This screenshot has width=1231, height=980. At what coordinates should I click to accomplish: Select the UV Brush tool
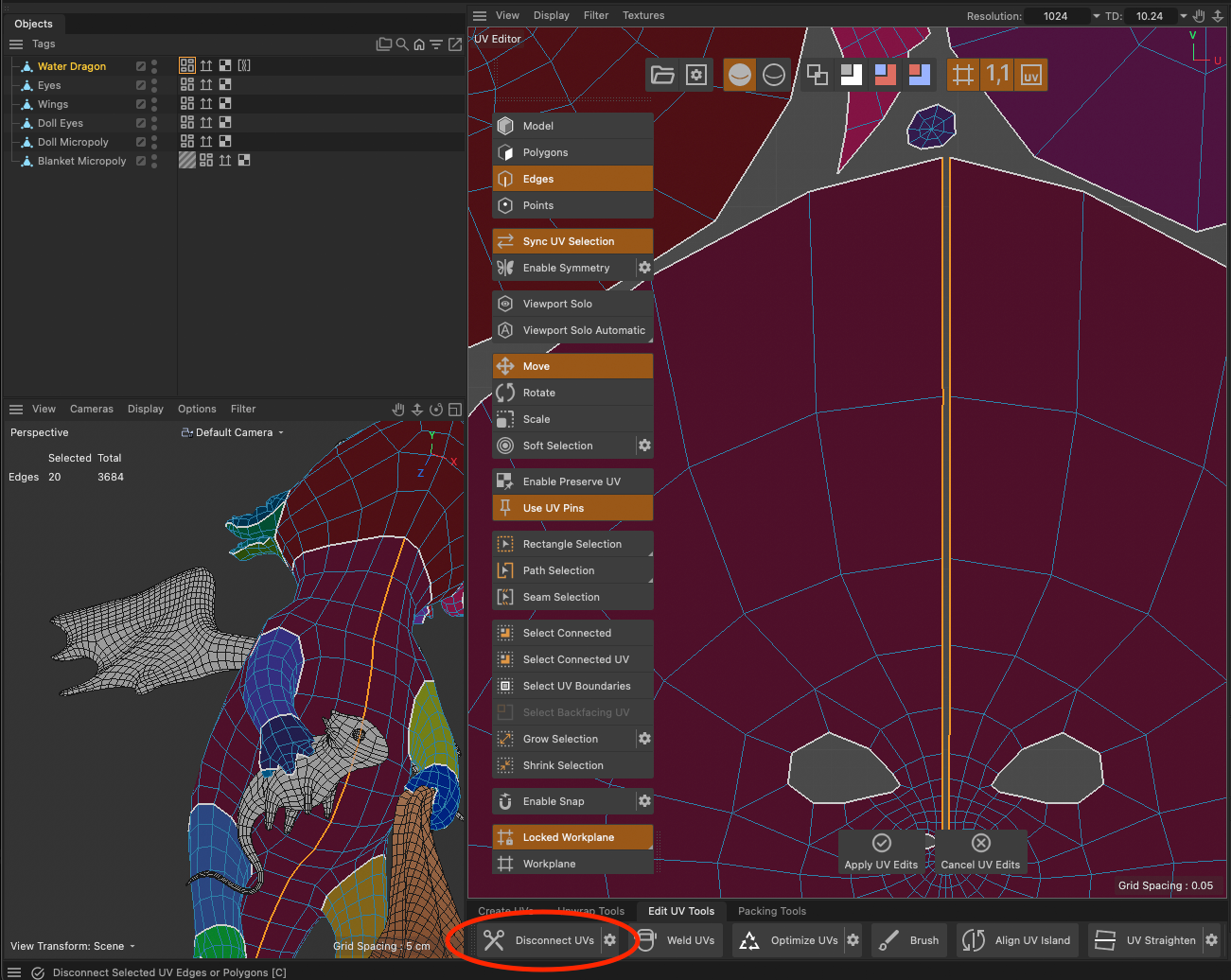(x=909, y=940)
